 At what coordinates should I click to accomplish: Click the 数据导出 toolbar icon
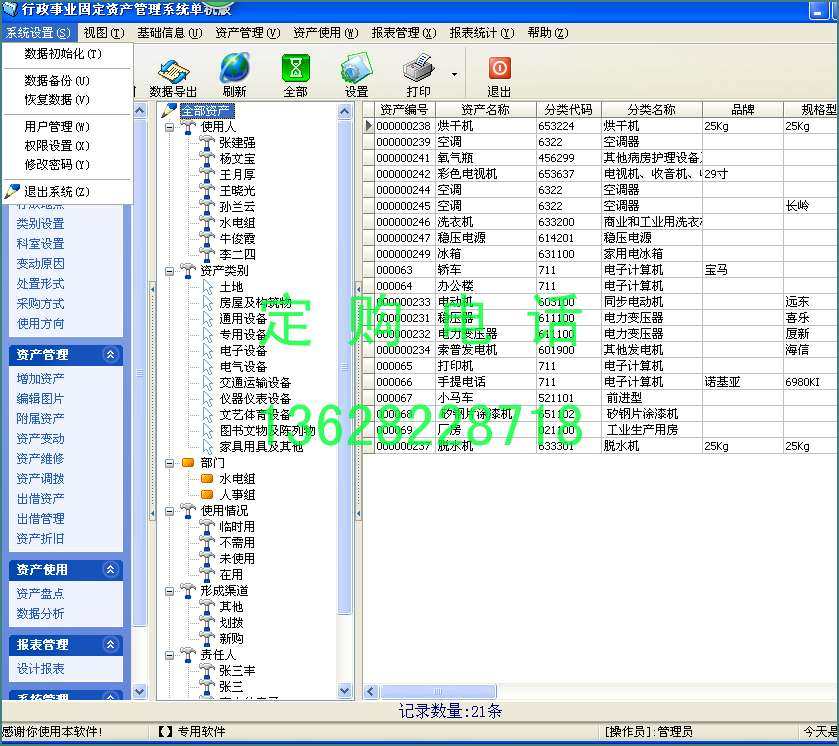pos(173,70)
